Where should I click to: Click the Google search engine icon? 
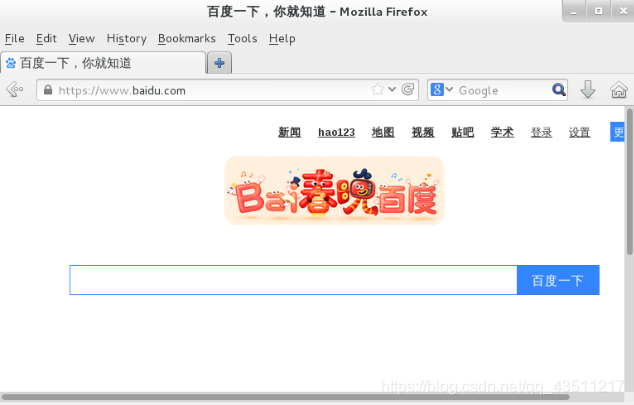click(437, 89)
